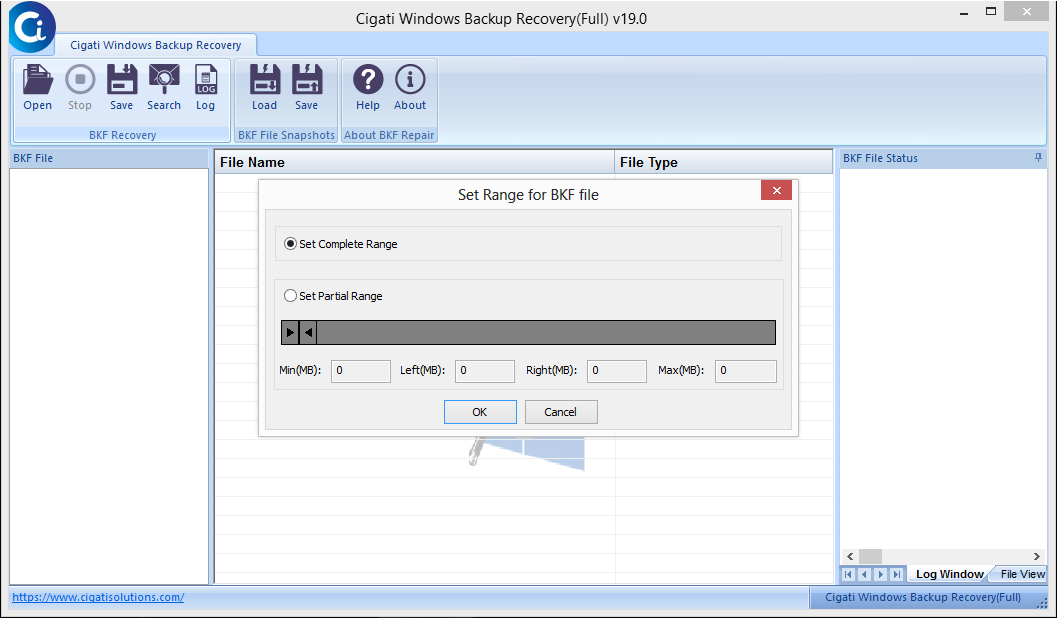
Task: Select Cigati Windows Backup Recovery ribbon tab
Action: 156,45
